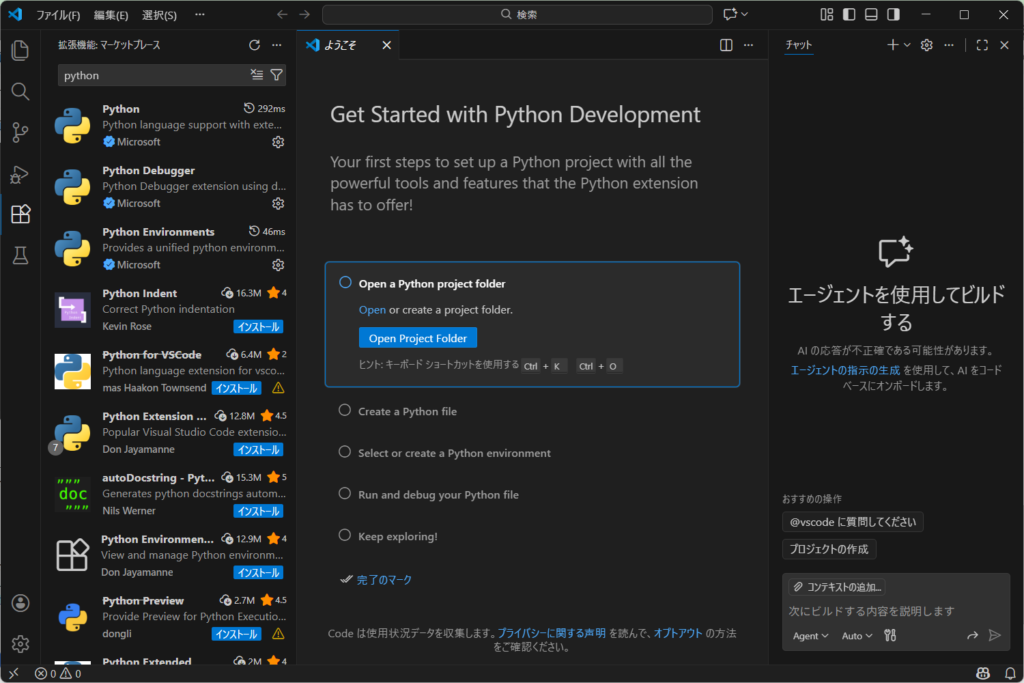Open the 選択(S) menu

pyautogui.click(x=159, y=15)
